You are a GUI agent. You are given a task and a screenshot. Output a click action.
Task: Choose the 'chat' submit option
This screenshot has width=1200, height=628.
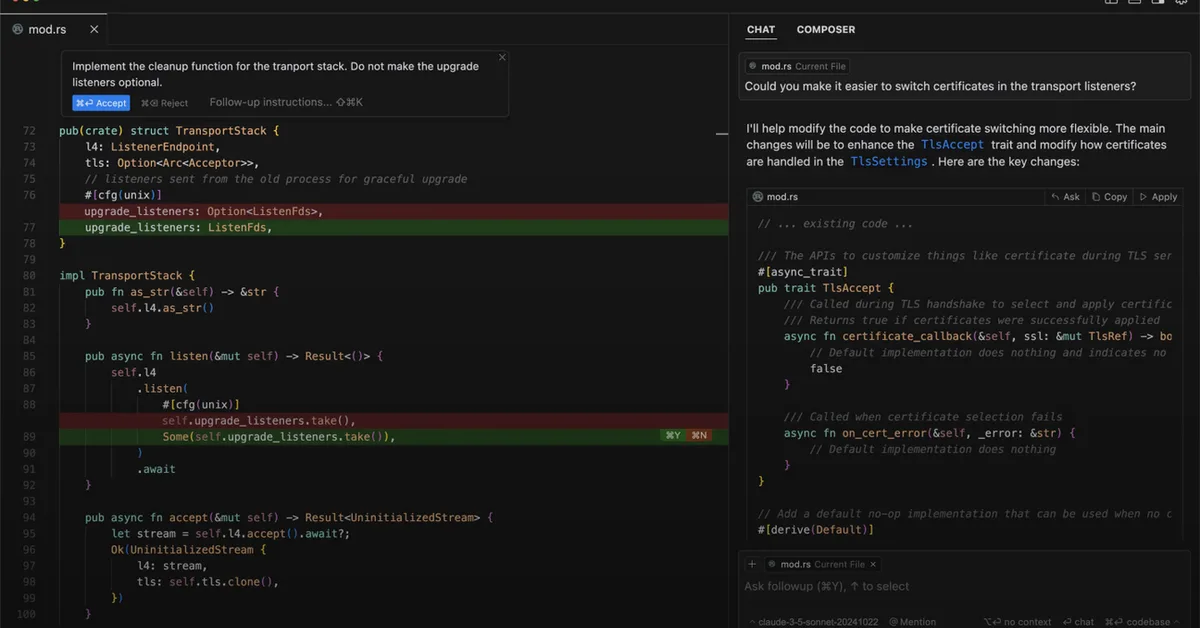point(1078,621)
